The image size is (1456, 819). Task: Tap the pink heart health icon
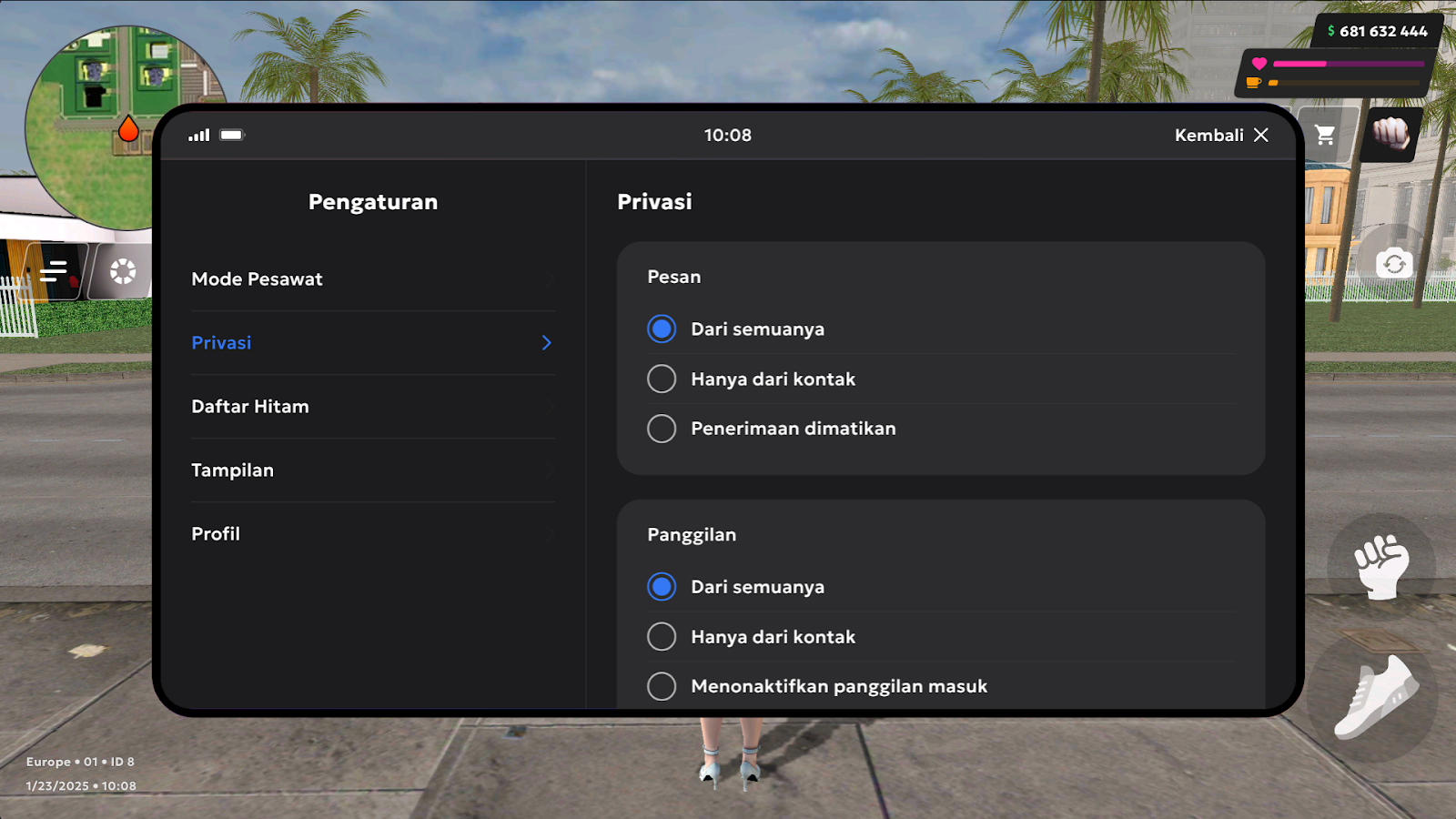click(1259, 64)
